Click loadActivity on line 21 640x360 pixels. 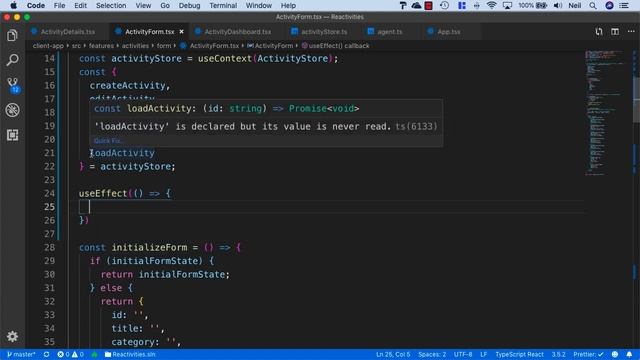tap(122, 153)
